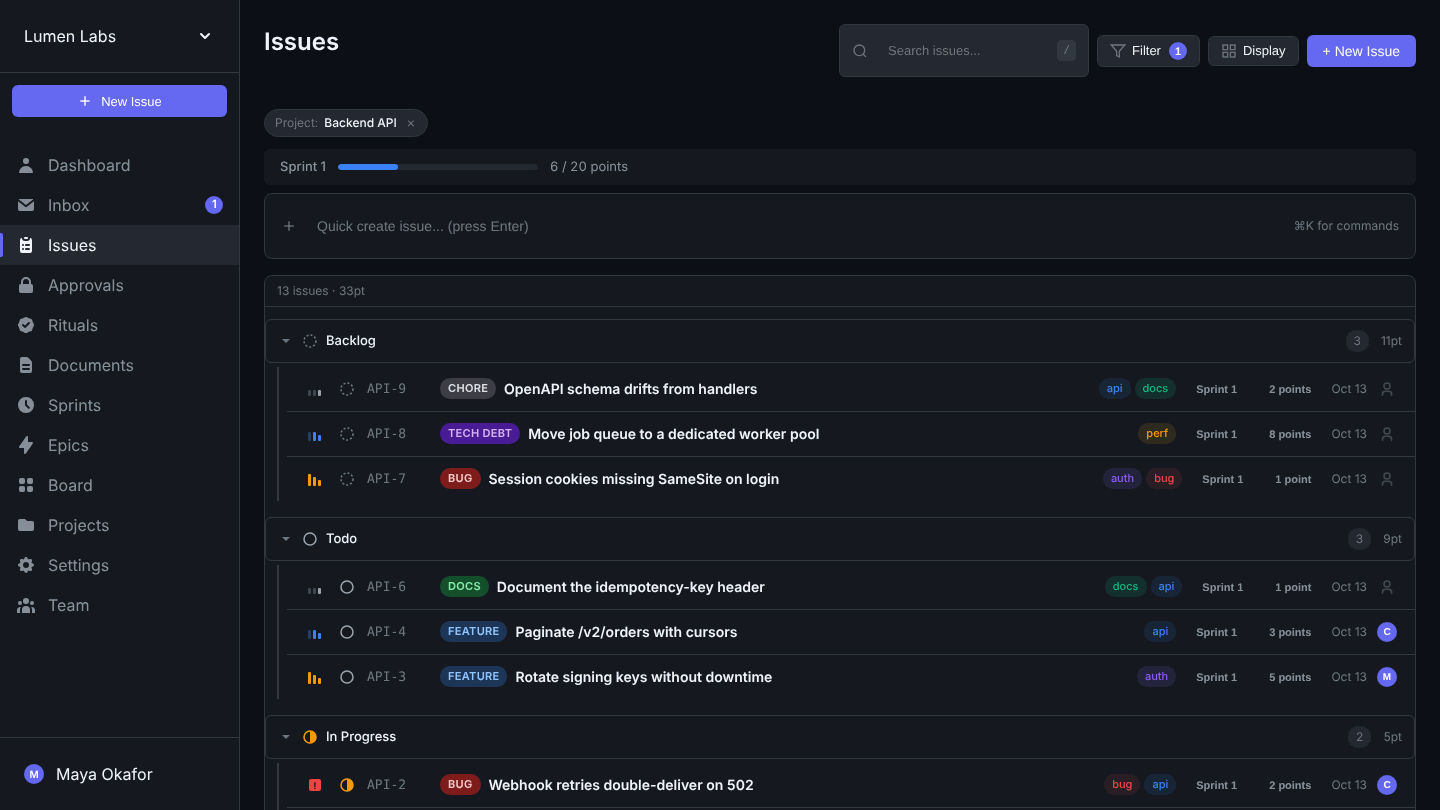Click the Sprint 1 progress bar
The width and height of the screenshot is (1440, 810).
tap(438, 167)
